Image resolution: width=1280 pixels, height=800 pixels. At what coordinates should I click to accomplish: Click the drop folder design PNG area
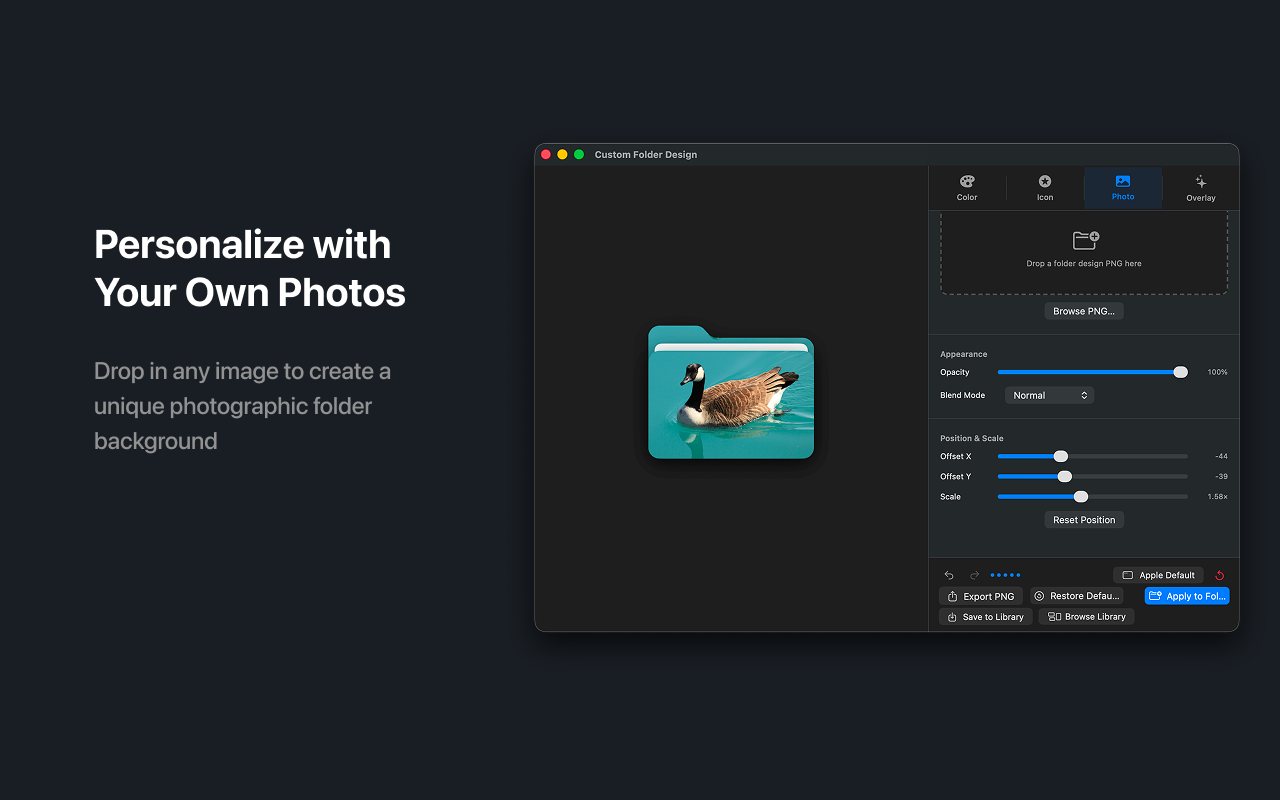click(x=1084, y=252)
